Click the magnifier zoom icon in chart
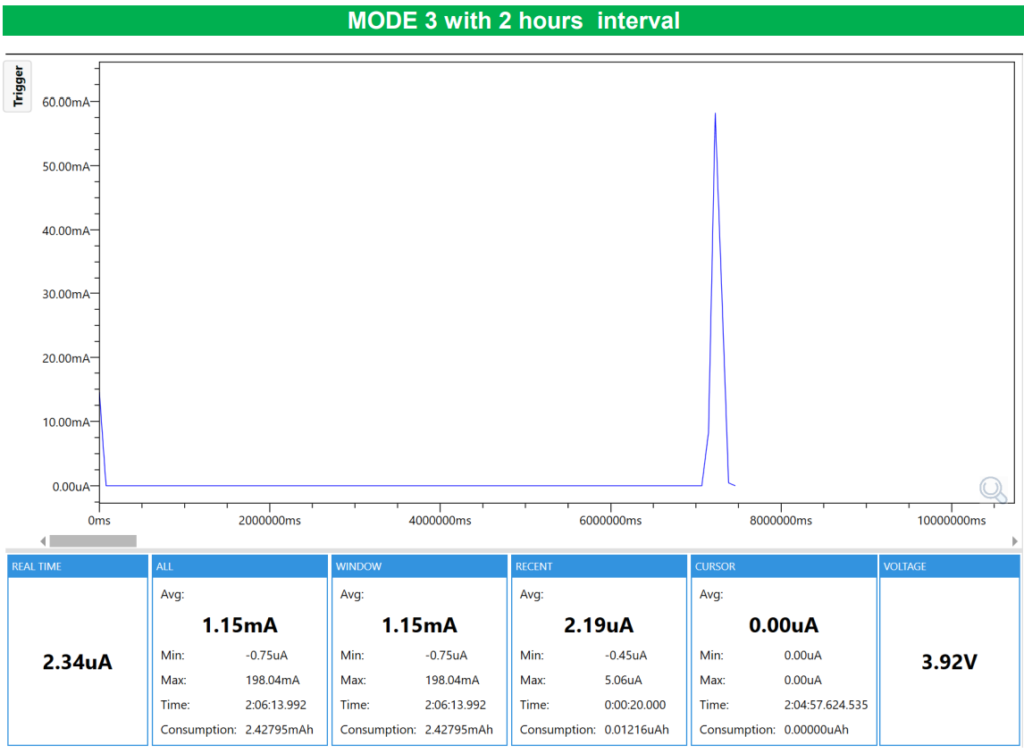This screenshot has height=753, width=1024. click(x=992, y=489)
